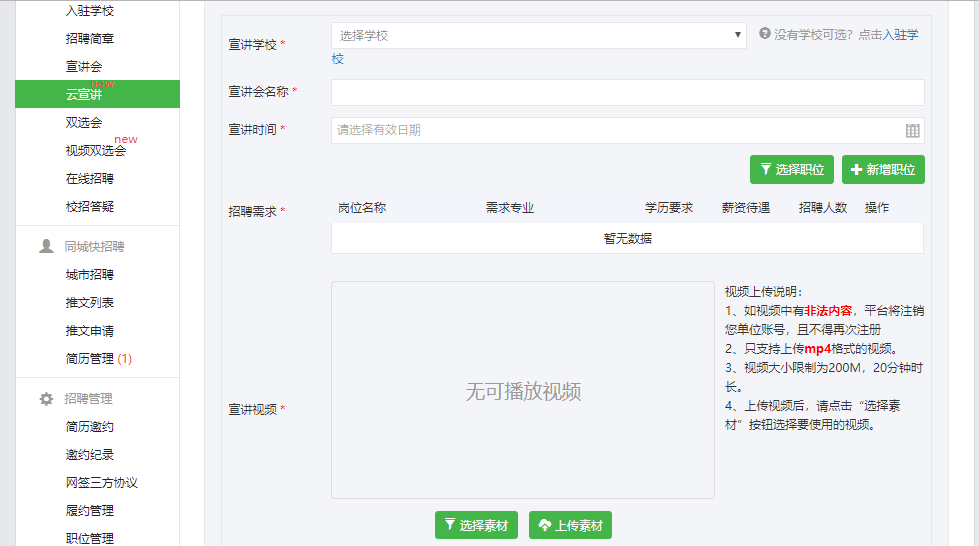Screen dimensions: 979x546
Task: Open 招聘简章 menu item
Action: 89,38
